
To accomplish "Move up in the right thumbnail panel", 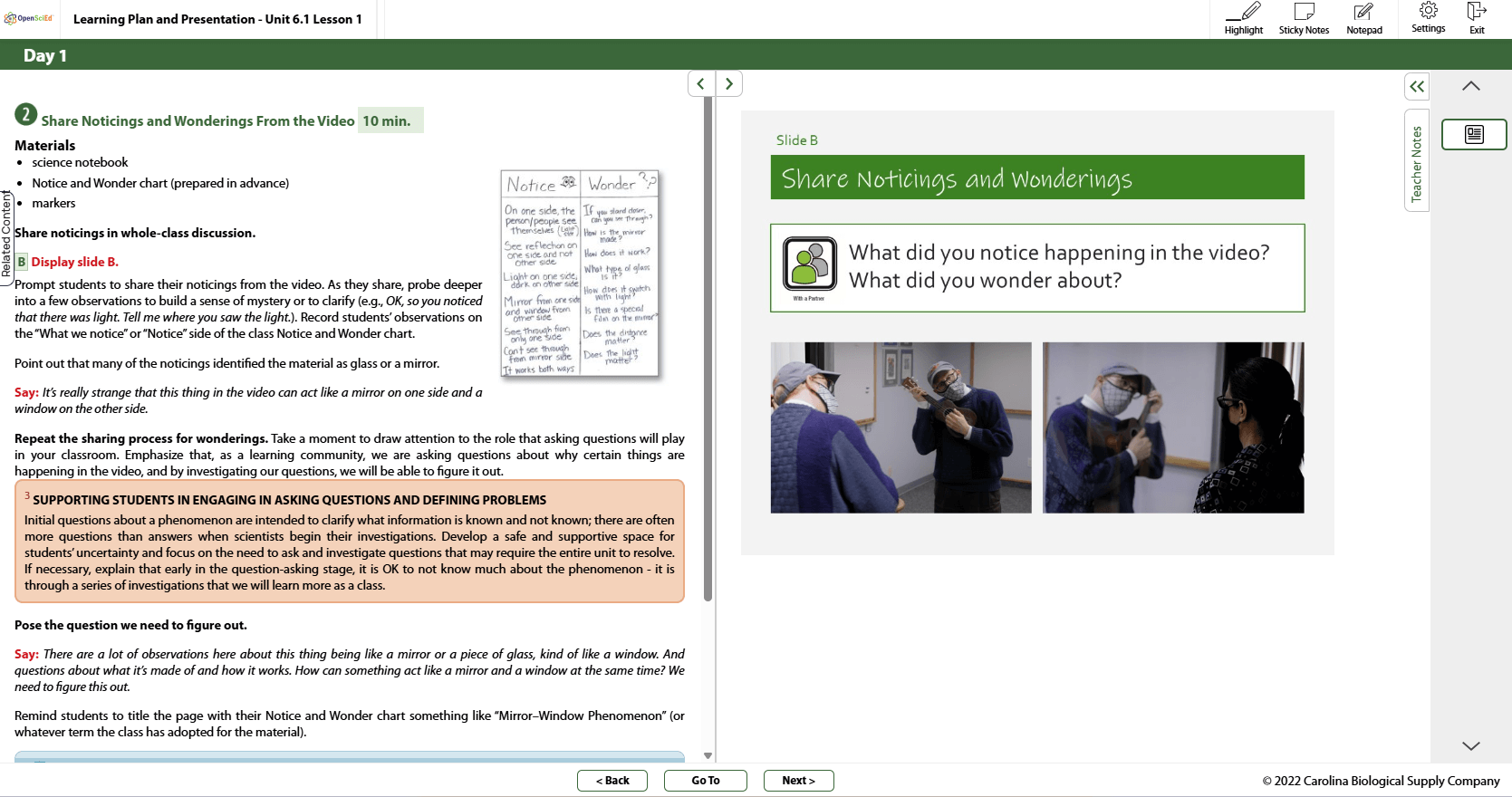I will pos(1471,86).
